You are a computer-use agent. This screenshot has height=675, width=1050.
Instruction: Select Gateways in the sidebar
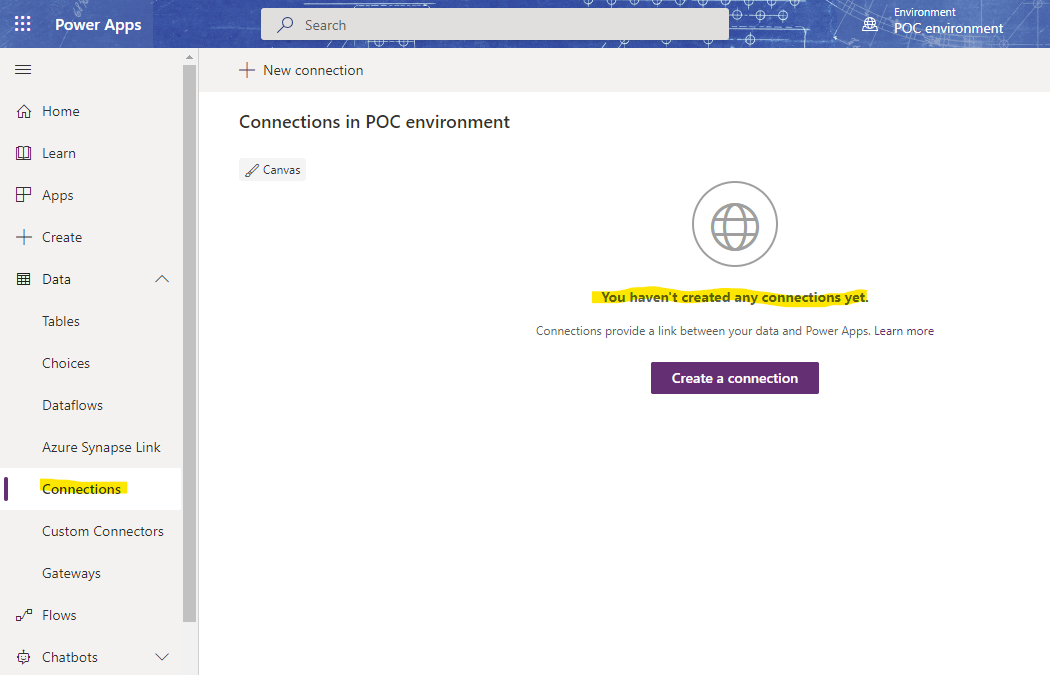tap(71, 572)
